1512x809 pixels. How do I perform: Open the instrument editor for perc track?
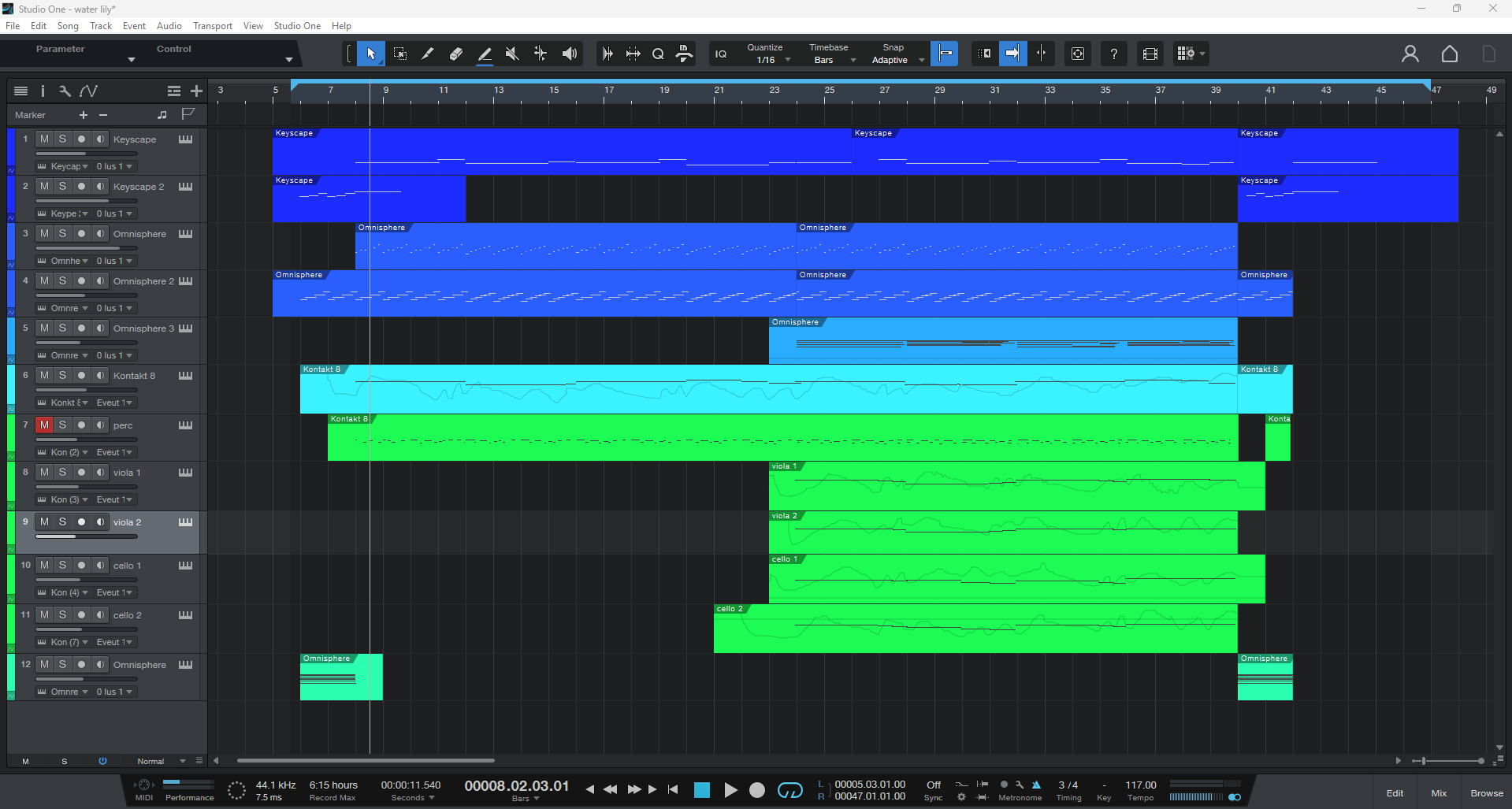pyautogui.click(x=185, y=425)
